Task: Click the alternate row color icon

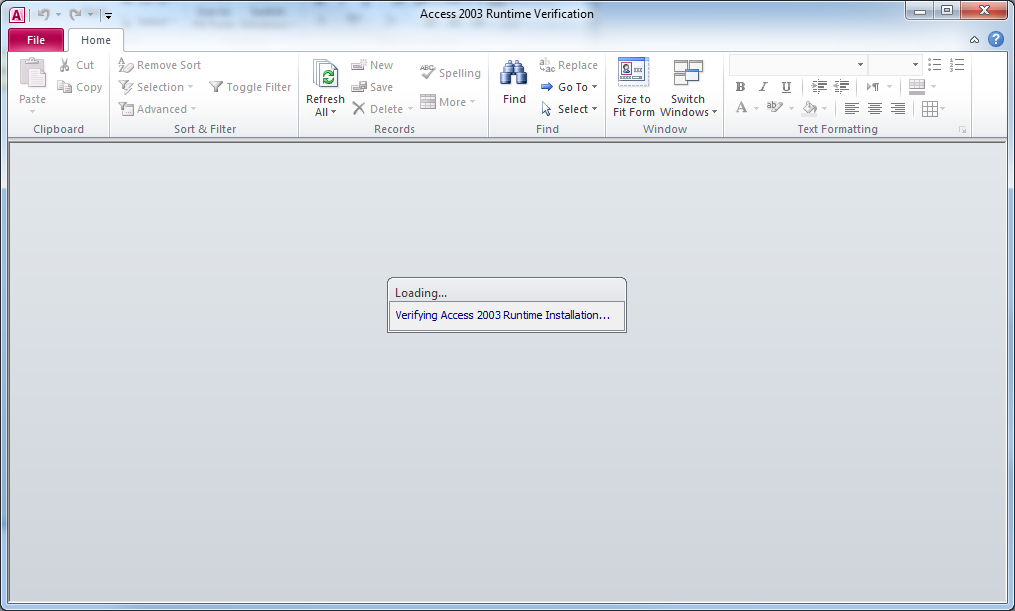Action: pos(917,87)
